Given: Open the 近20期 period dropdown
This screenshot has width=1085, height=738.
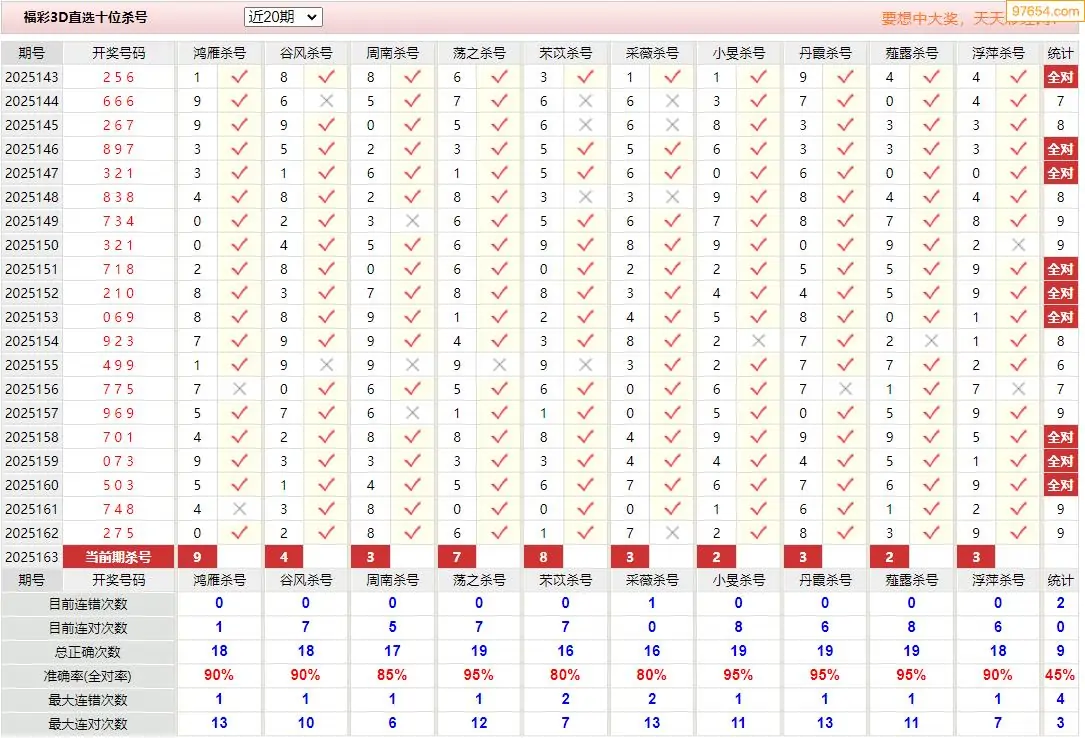Looking at the screenshot, I should [283, 17].
